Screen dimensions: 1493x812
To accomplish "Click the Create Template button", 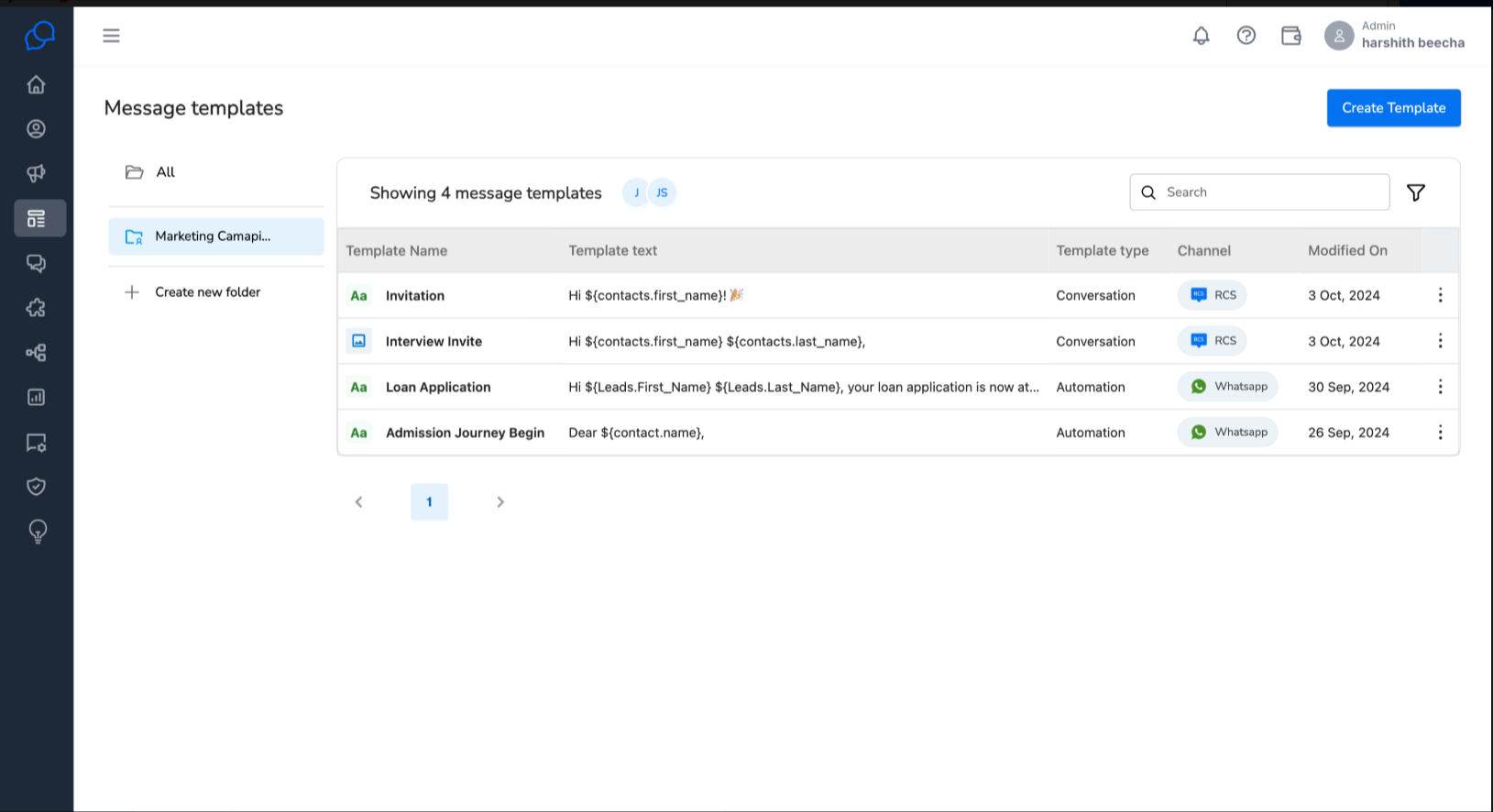I will (x=1393, y=108).
